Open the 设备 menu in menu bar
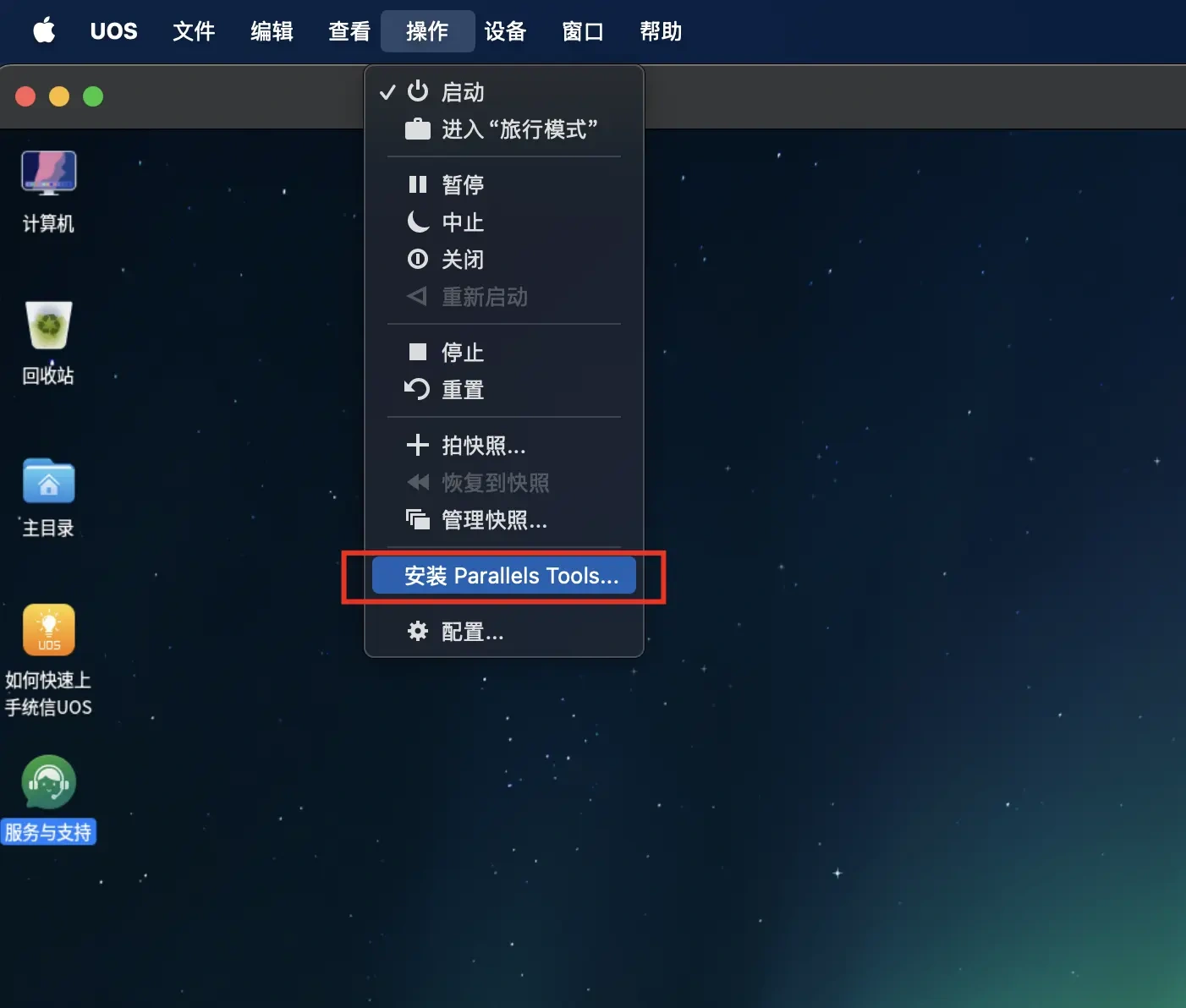1186x1008 pixels. 505,31
